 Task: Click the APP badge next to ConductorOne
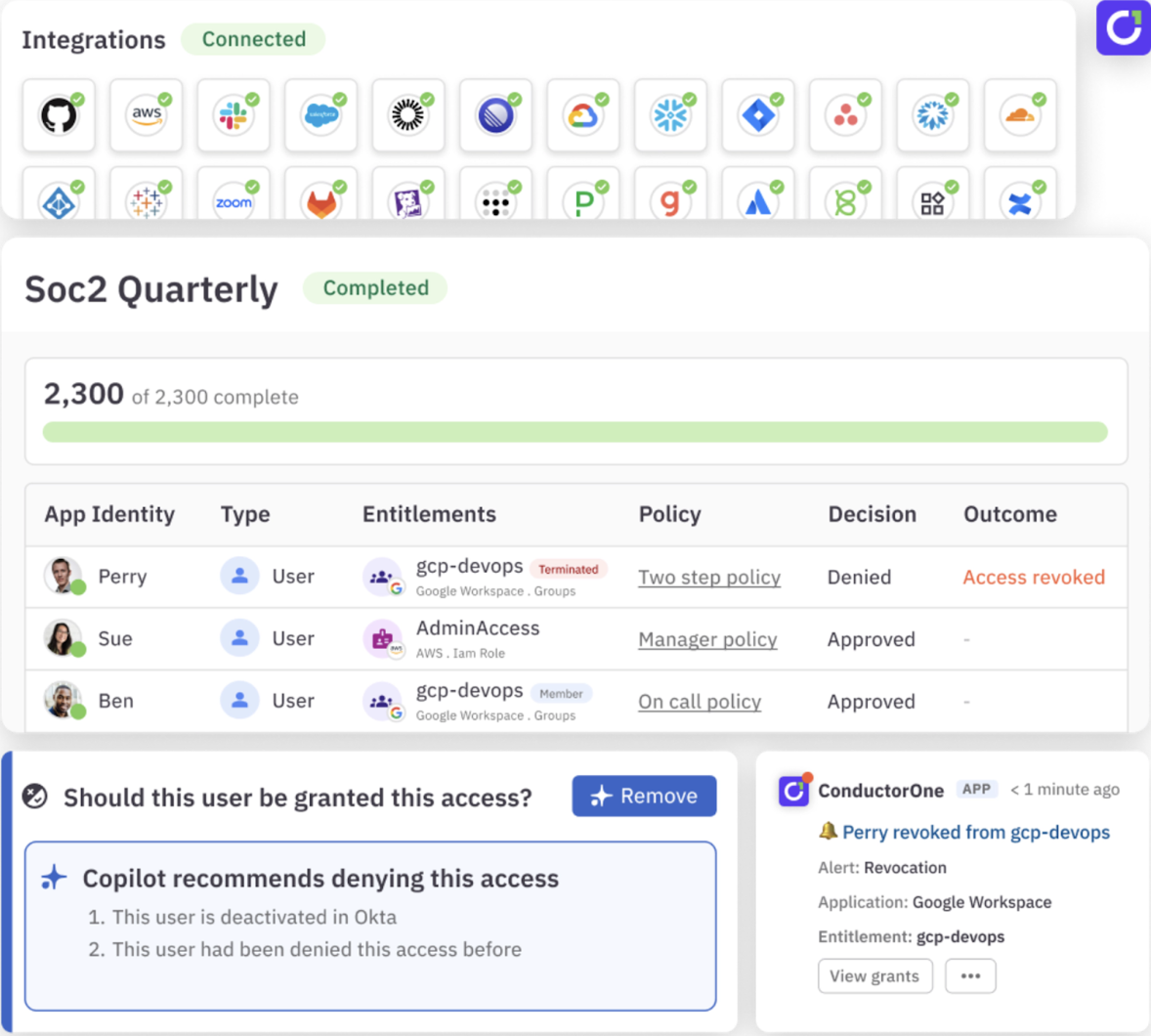[976, 790]
